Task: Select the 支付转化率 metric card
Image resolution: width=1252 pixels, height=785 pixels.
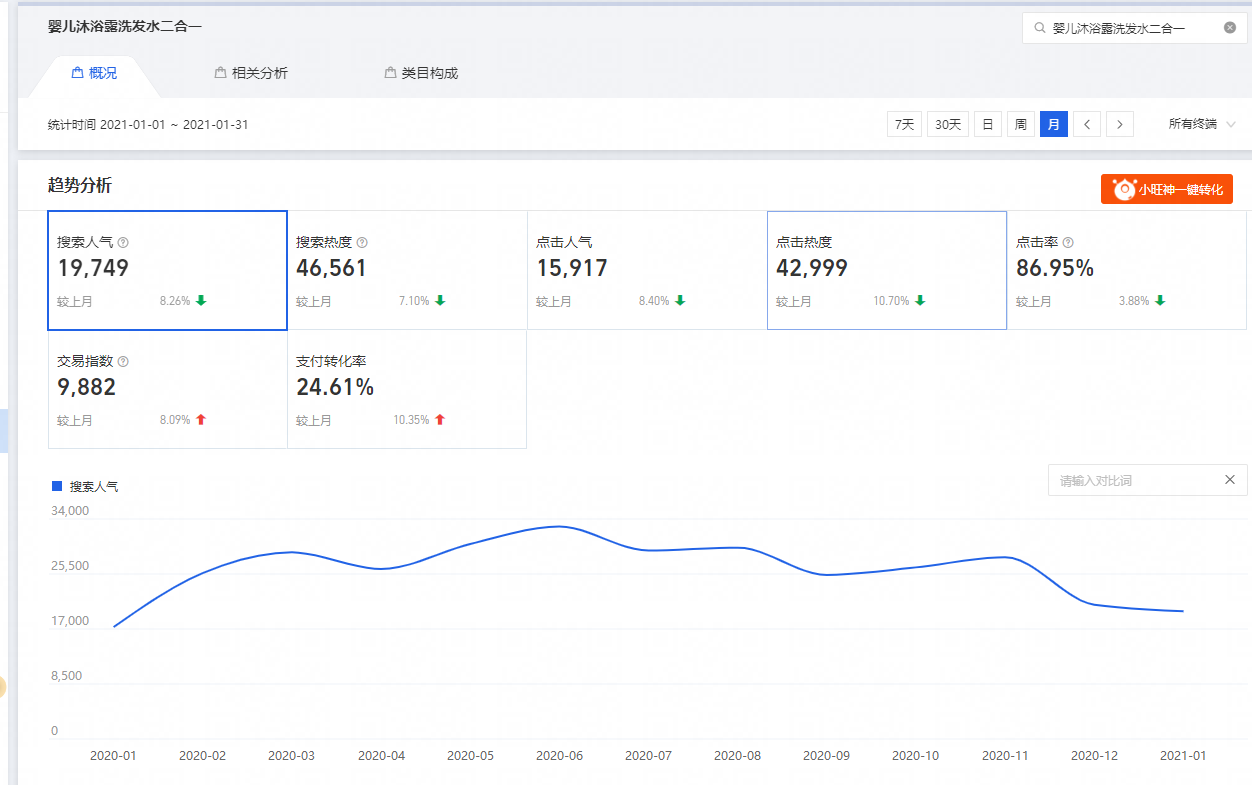Action: [x=406, y=389]
